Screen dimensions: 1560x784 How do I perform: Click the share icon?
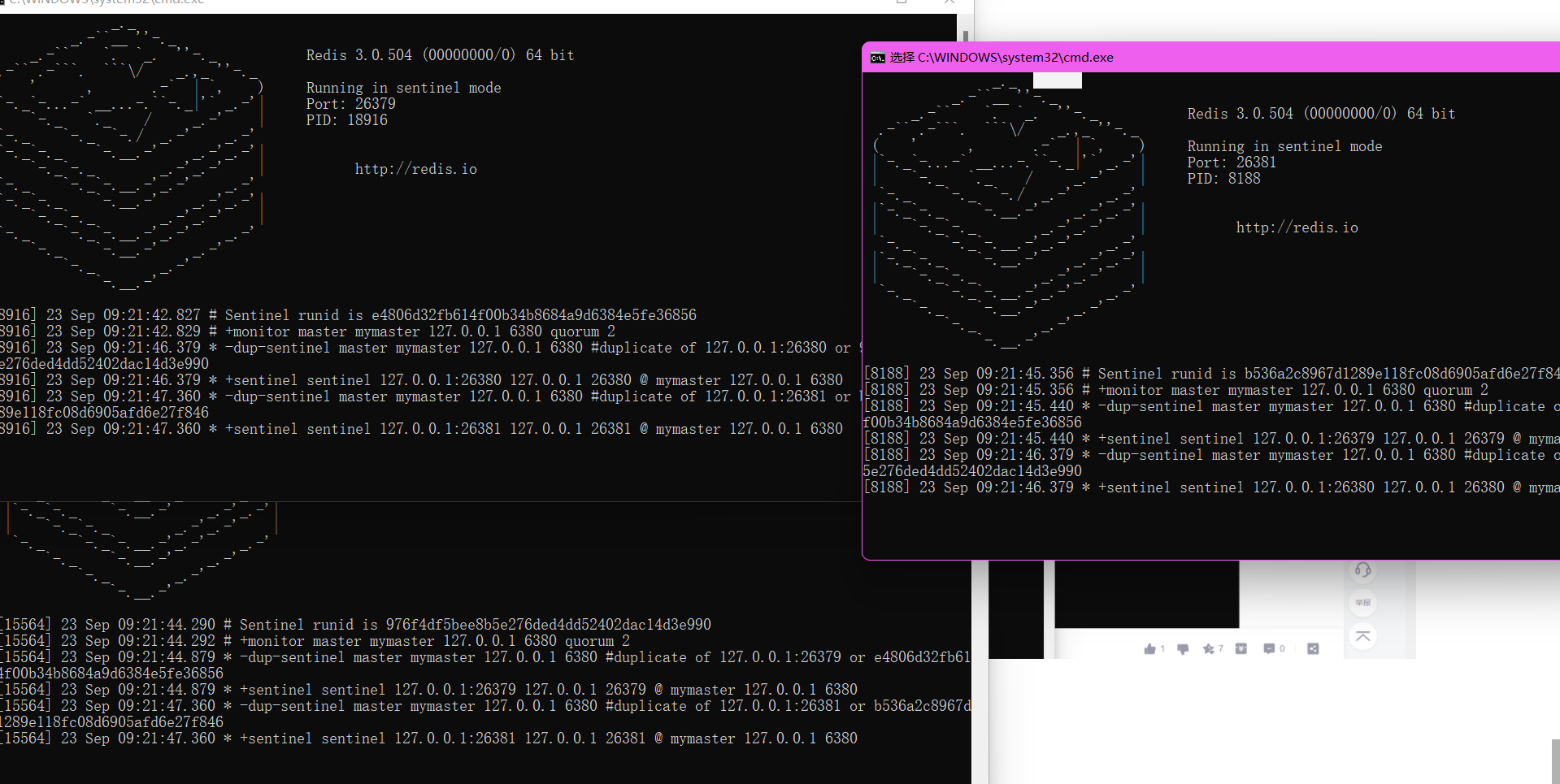(1313, 648)
